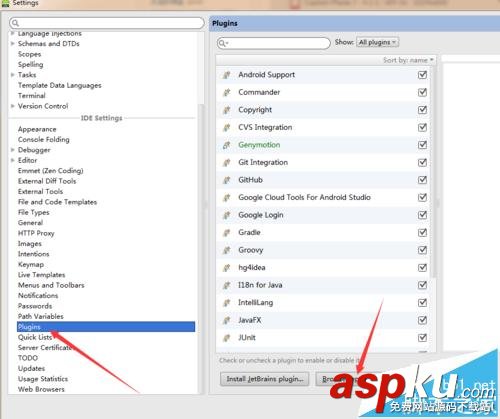This screenshot has width=500, height=419.
Task: Toggle the Groovy plugin checkbox
Action: 422,250
